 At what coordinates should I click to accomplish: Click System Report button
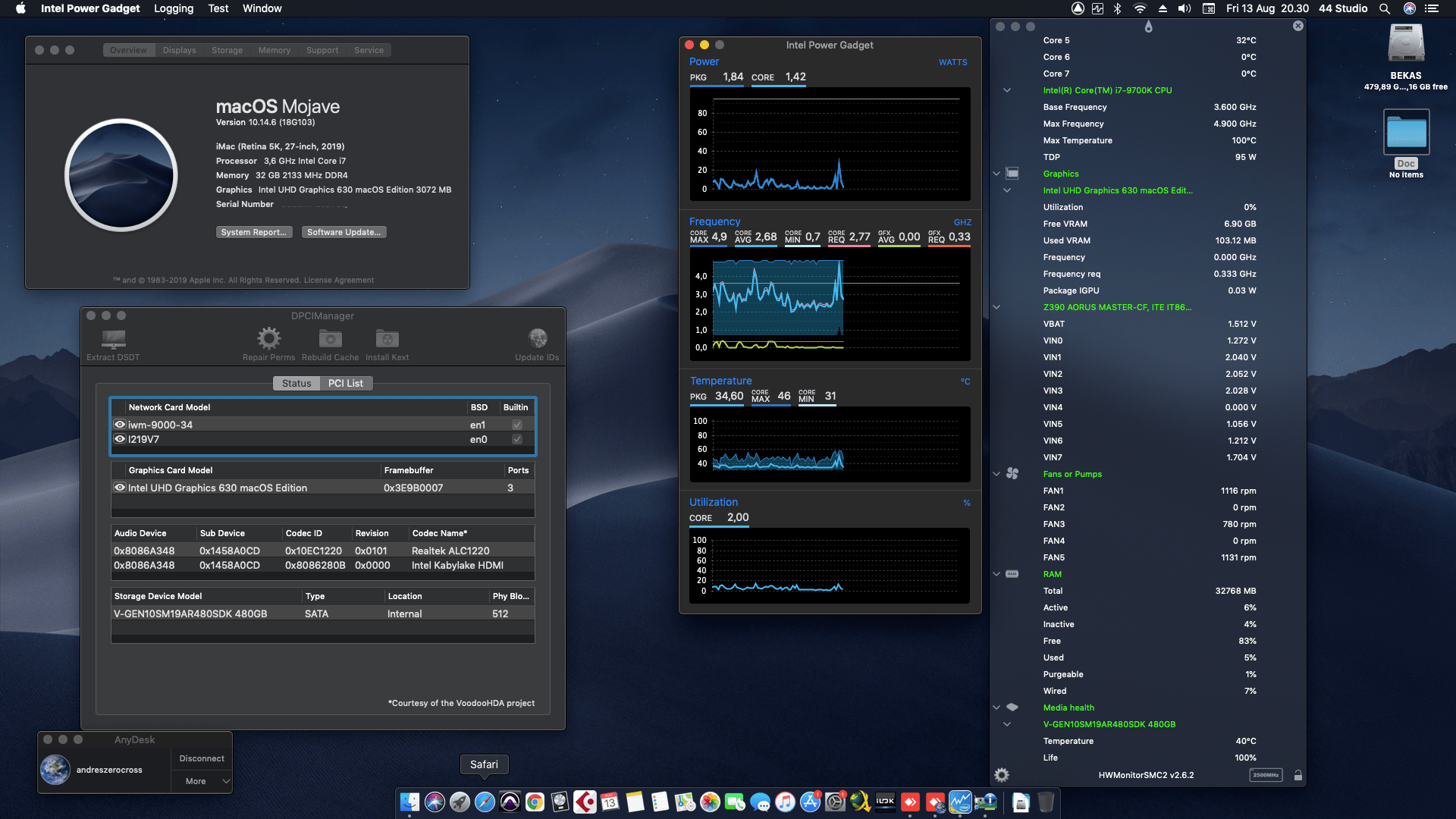[254, 232]
